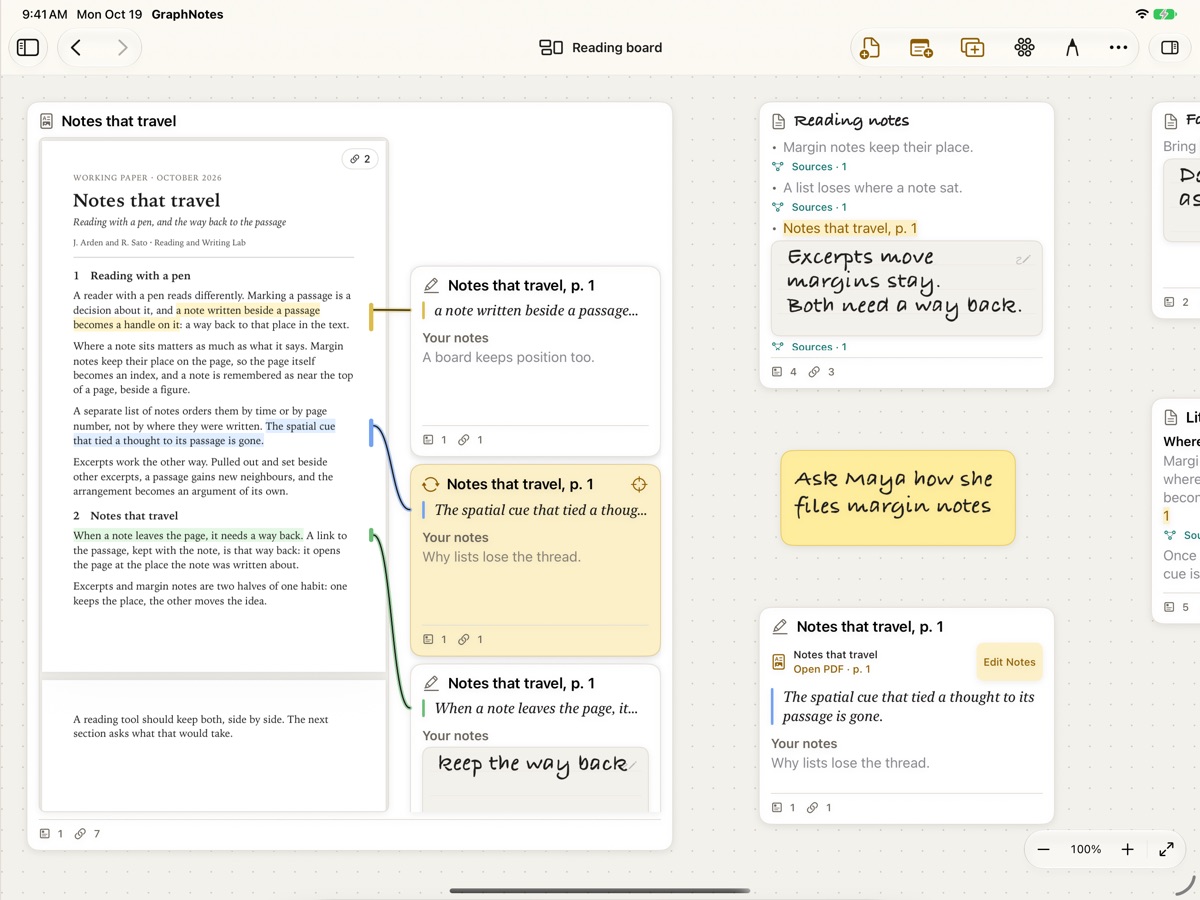Zoom in with the plus button
The image size is (1200, 900).
(1127, 849)
